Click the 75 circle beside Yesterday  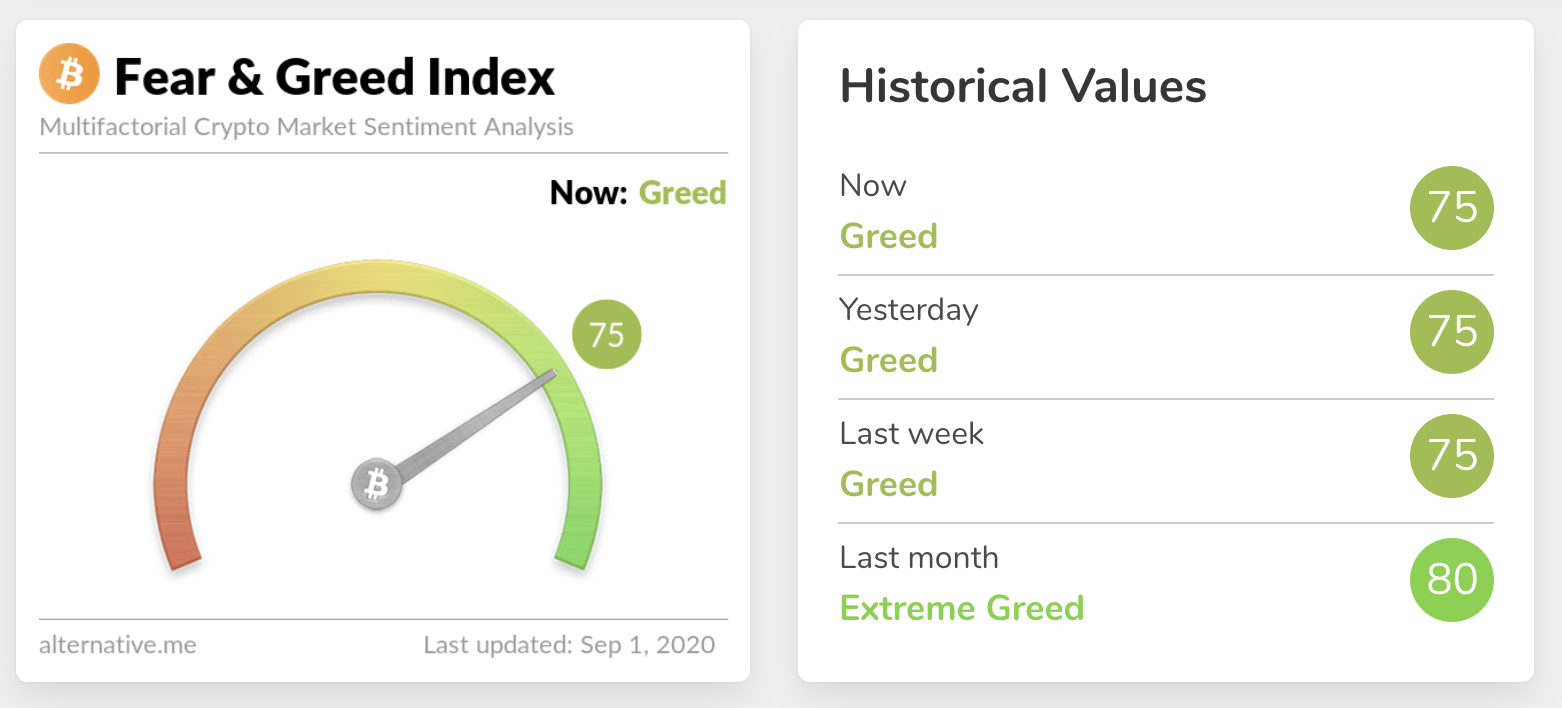[1451, 332]
